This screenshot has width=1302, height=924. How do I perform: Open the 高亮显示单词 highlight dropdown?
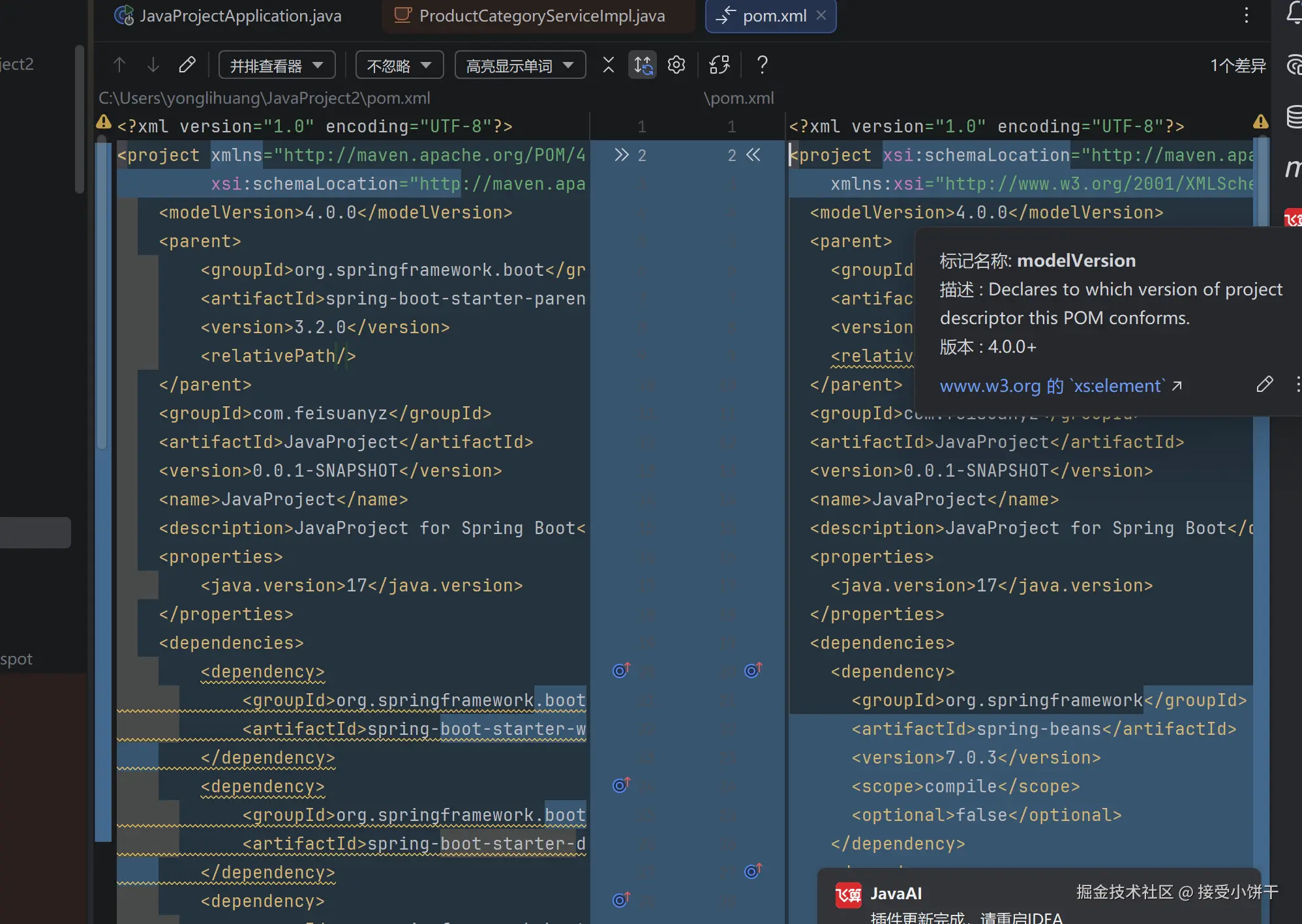(x=520, y=65)
